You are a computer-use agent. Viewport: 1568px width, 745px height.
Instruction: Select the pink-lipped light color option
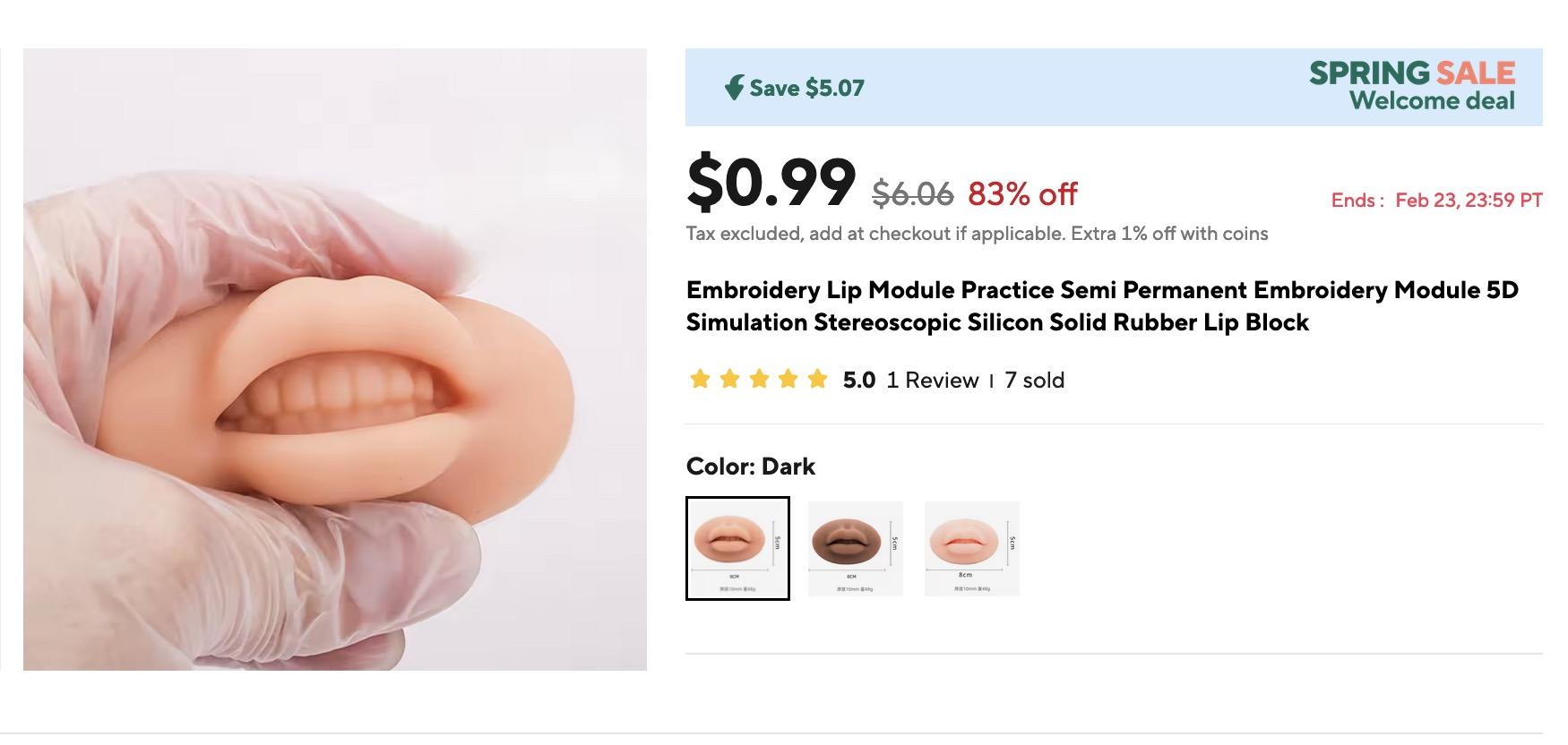(x=971, y=548)
